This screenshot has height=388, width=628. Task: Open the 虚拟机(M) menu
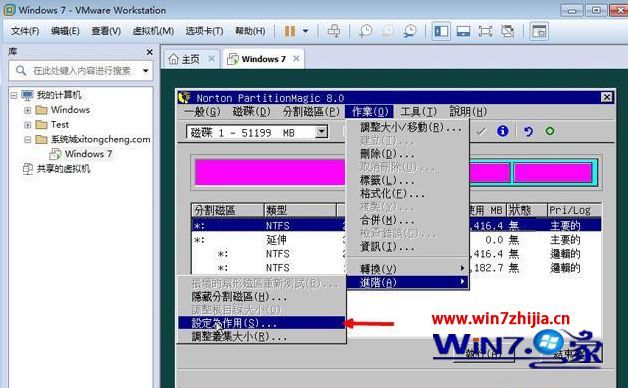coord(153,31)
